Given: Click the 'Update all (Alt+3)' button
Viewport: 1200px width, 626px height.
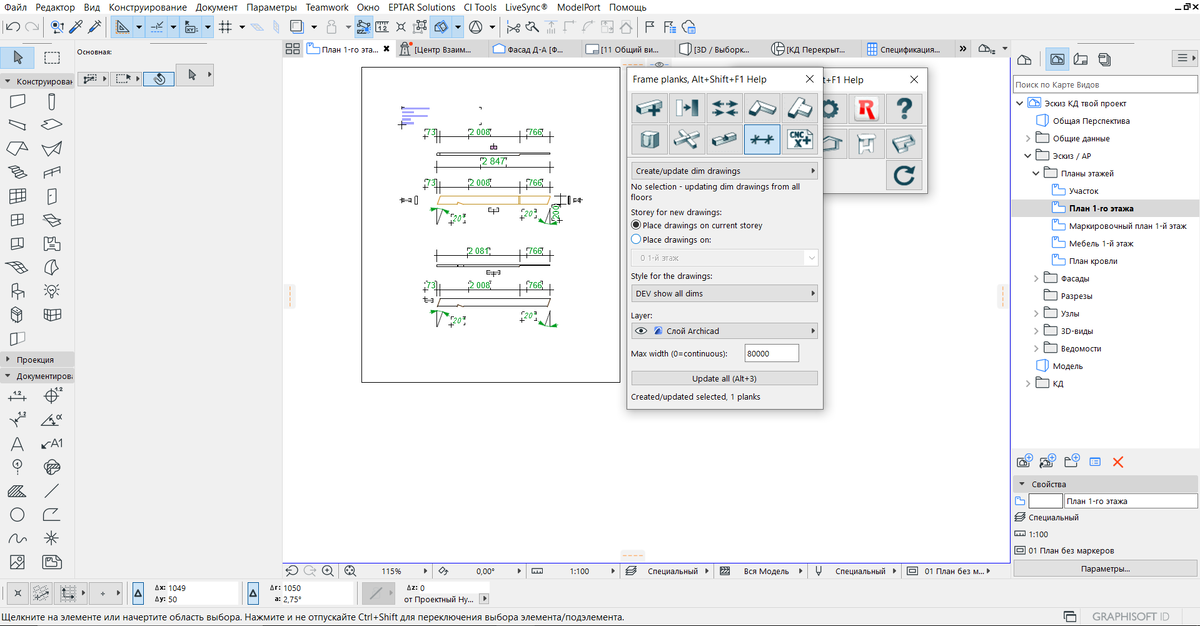Looking at the screenshot, I should pyautogui.click(x=724, y=378).
